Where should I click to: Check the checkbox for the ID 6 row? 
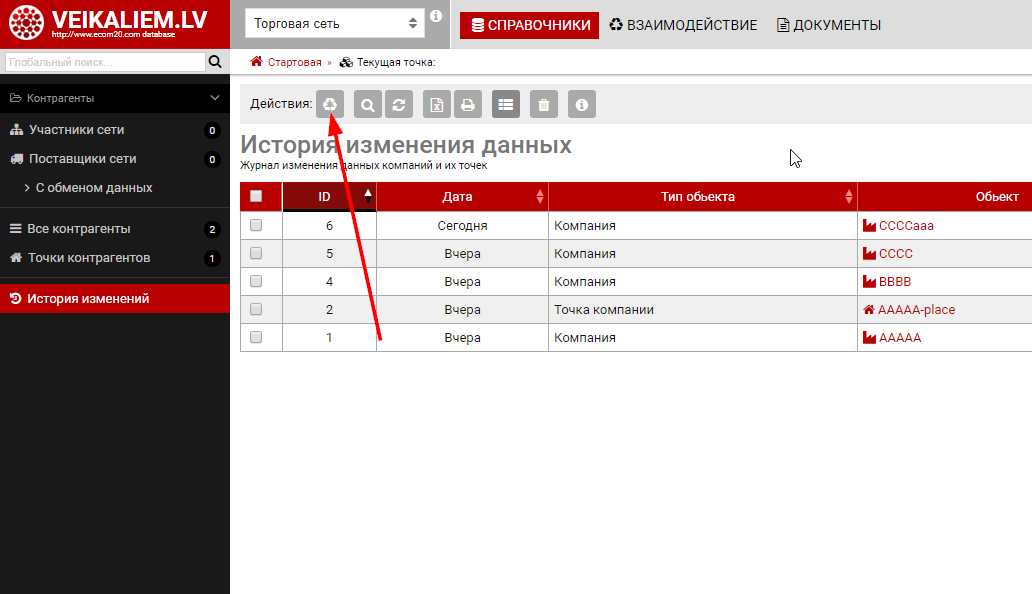pyautogui.click(x=256, y=226)
